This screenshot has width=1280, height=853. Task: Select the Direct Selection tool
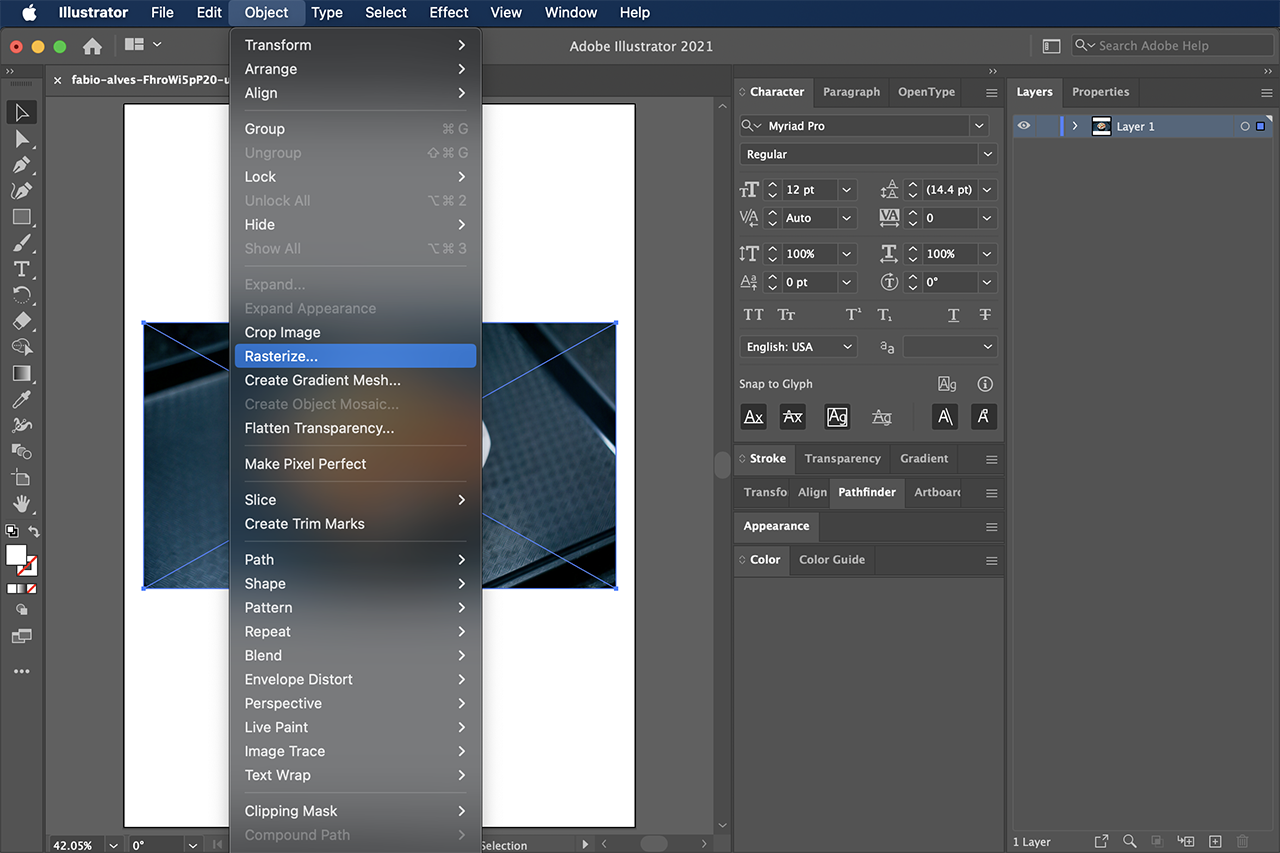pyautogui.click(x=22, y=138)
